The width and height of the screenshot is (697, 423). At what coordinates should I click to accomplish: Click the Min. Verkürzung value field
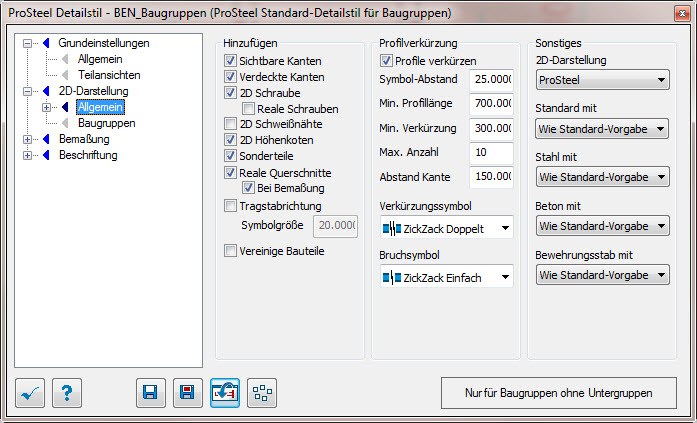[492, 128]
